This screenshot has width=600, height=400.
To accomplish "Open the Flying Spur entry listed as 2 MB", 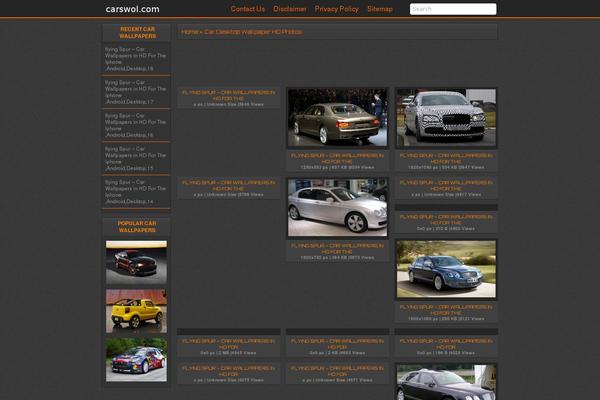I will point(229,344).
